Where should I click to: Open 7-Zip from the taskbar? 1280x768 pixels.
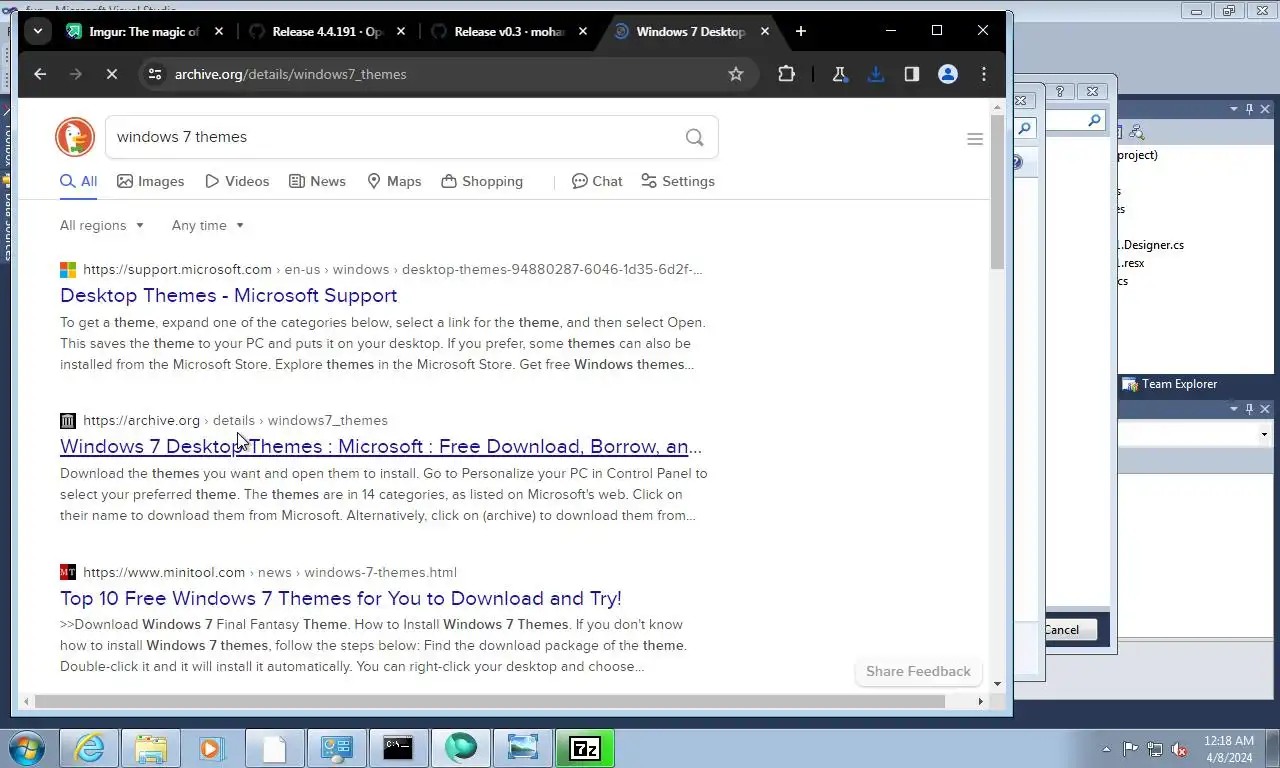[584, 748]
